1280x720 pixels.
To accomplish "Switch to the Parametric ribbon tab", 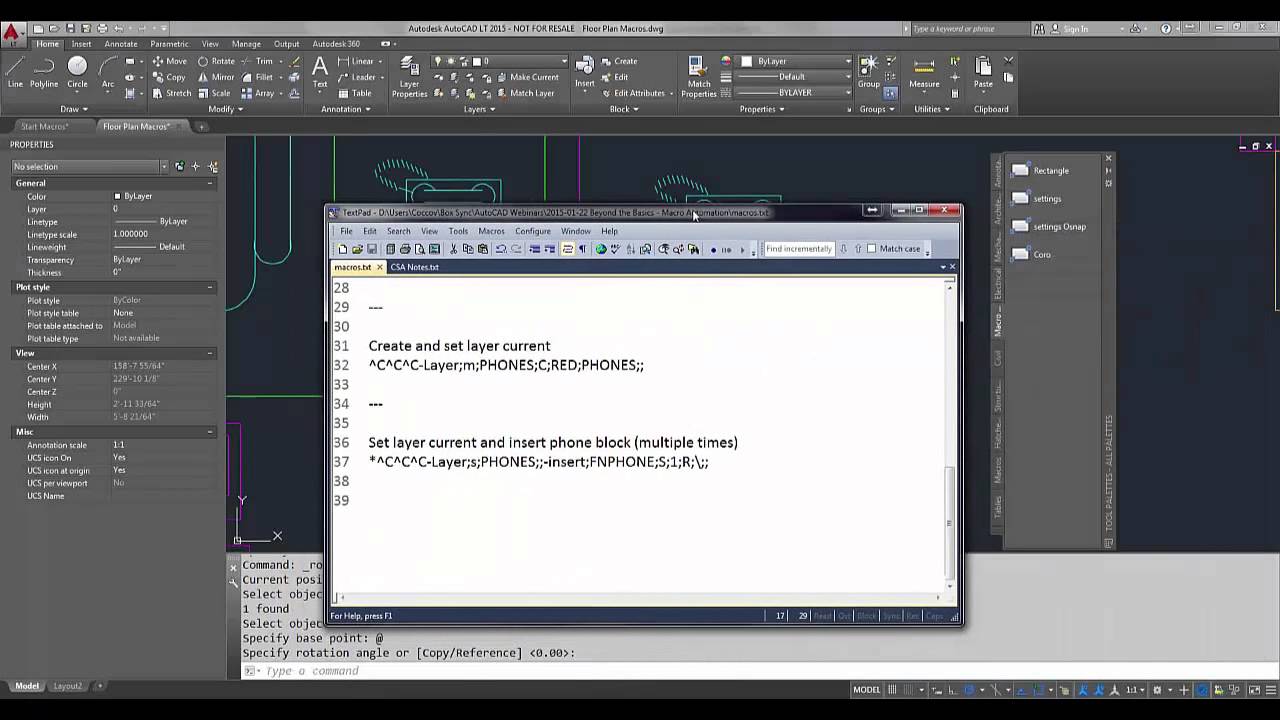I will click(169, 44).
